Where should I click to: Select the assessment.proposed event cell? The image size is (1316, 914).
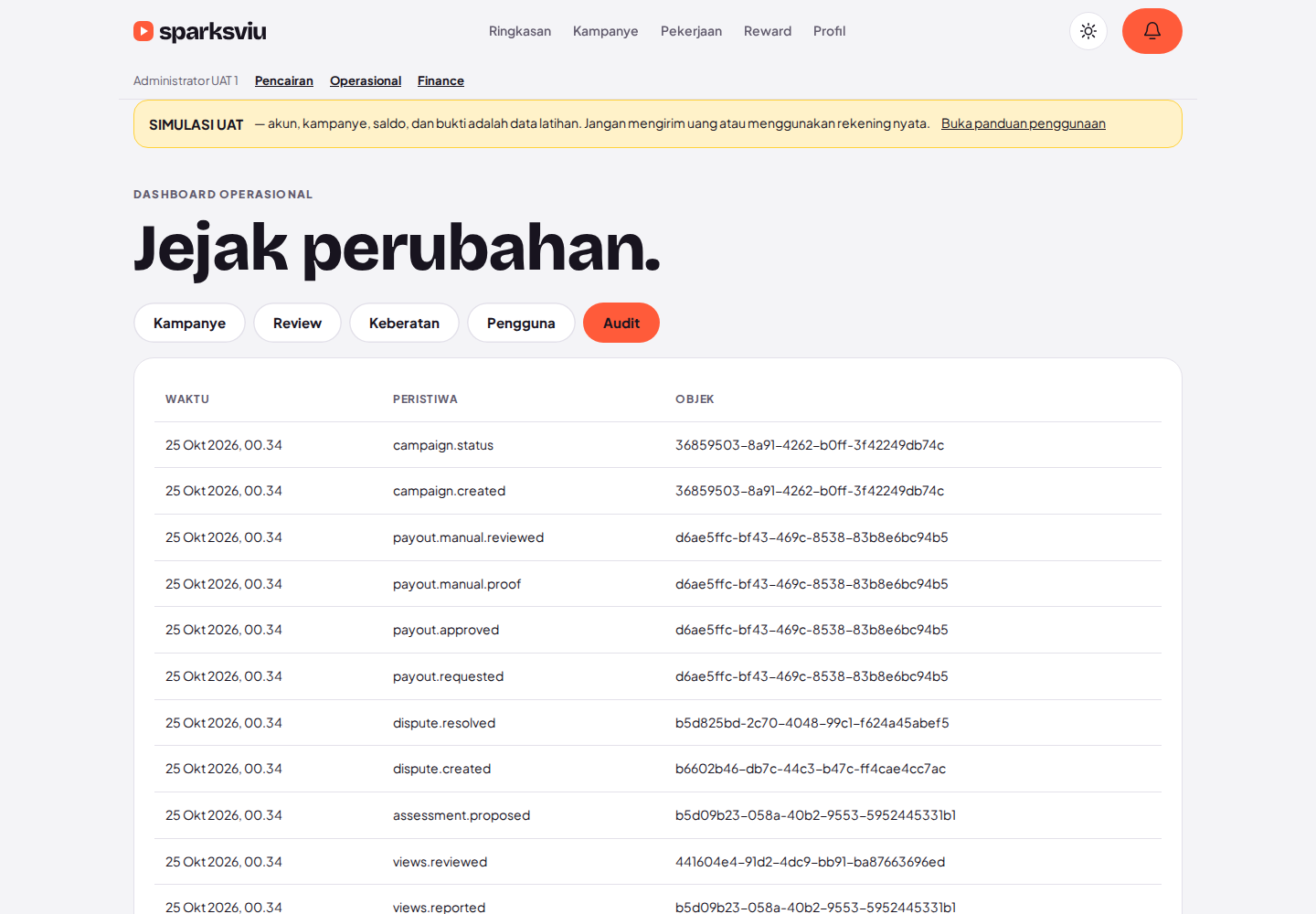point(462,815)
